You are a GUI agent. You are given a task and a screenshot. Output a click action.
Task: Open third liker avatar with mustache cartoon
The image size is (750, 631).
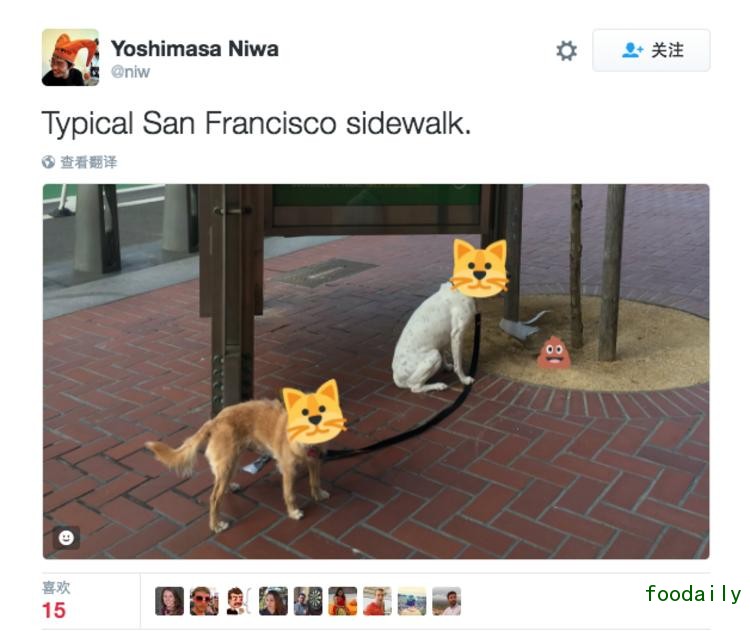pyautogui.click(x=239, y=601)
